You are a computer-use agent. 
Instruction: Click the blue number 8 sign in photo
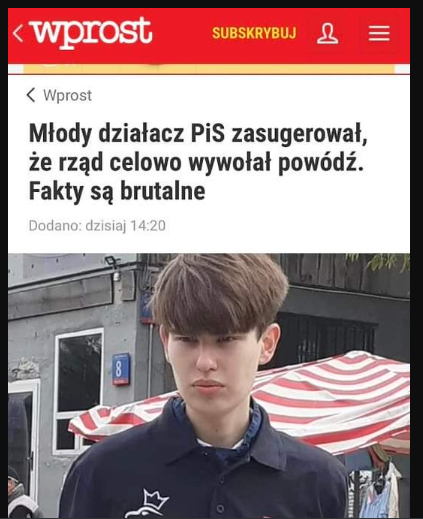pyautogui.click(x=121, y=369)
